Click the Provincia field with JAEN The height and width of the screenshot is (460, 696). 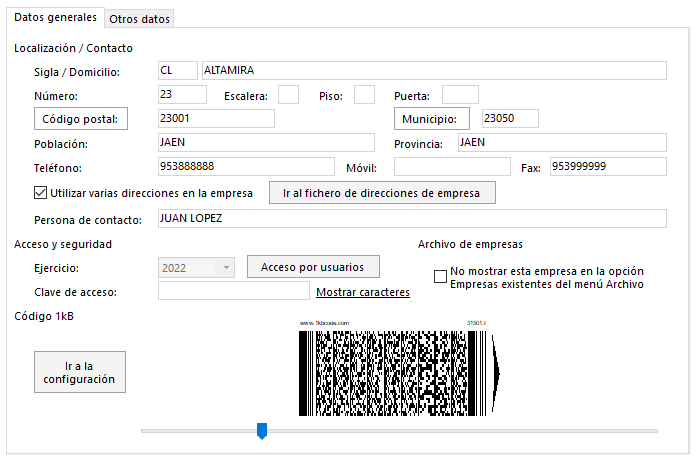(x=562, y=143)
